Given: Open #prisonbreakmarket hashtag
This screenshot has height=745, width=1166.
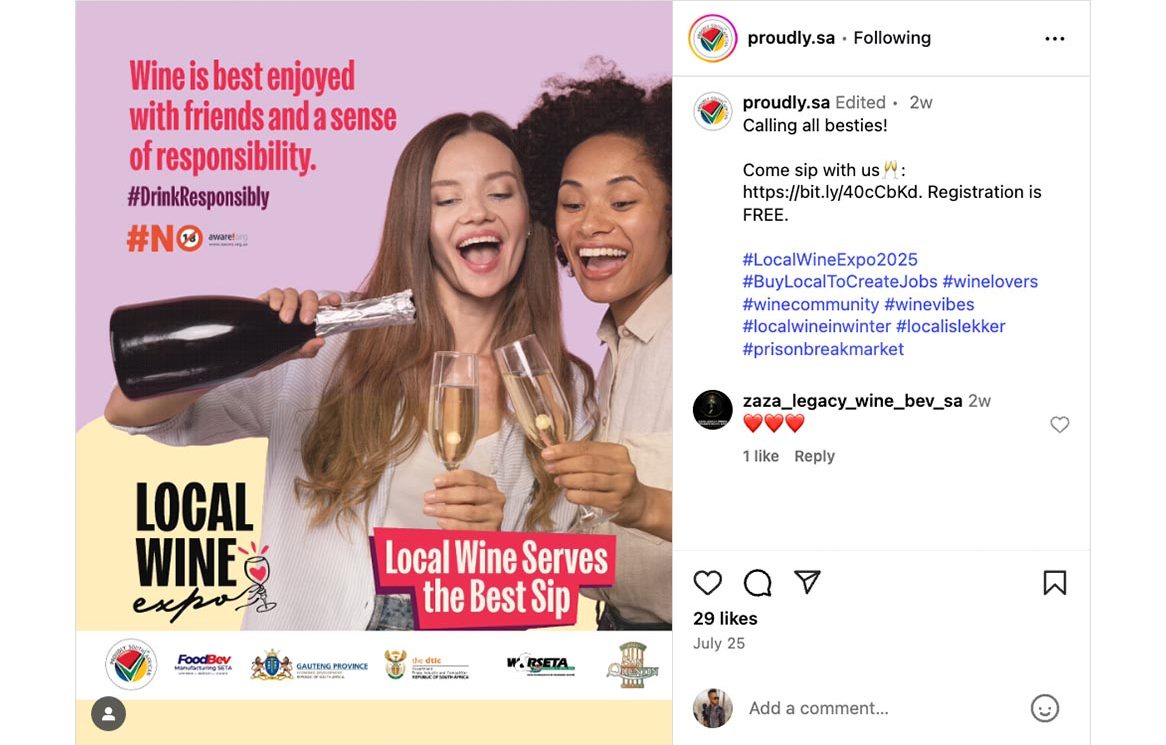Looking at the screenshot, I should click(823, 349).
